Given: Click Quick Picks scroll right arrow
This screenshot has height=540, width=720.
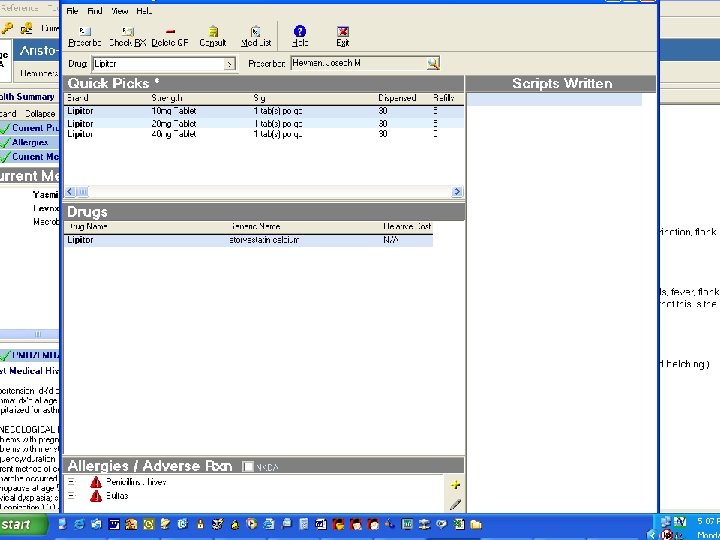Looking at the screenshot, I should point(457,191).
